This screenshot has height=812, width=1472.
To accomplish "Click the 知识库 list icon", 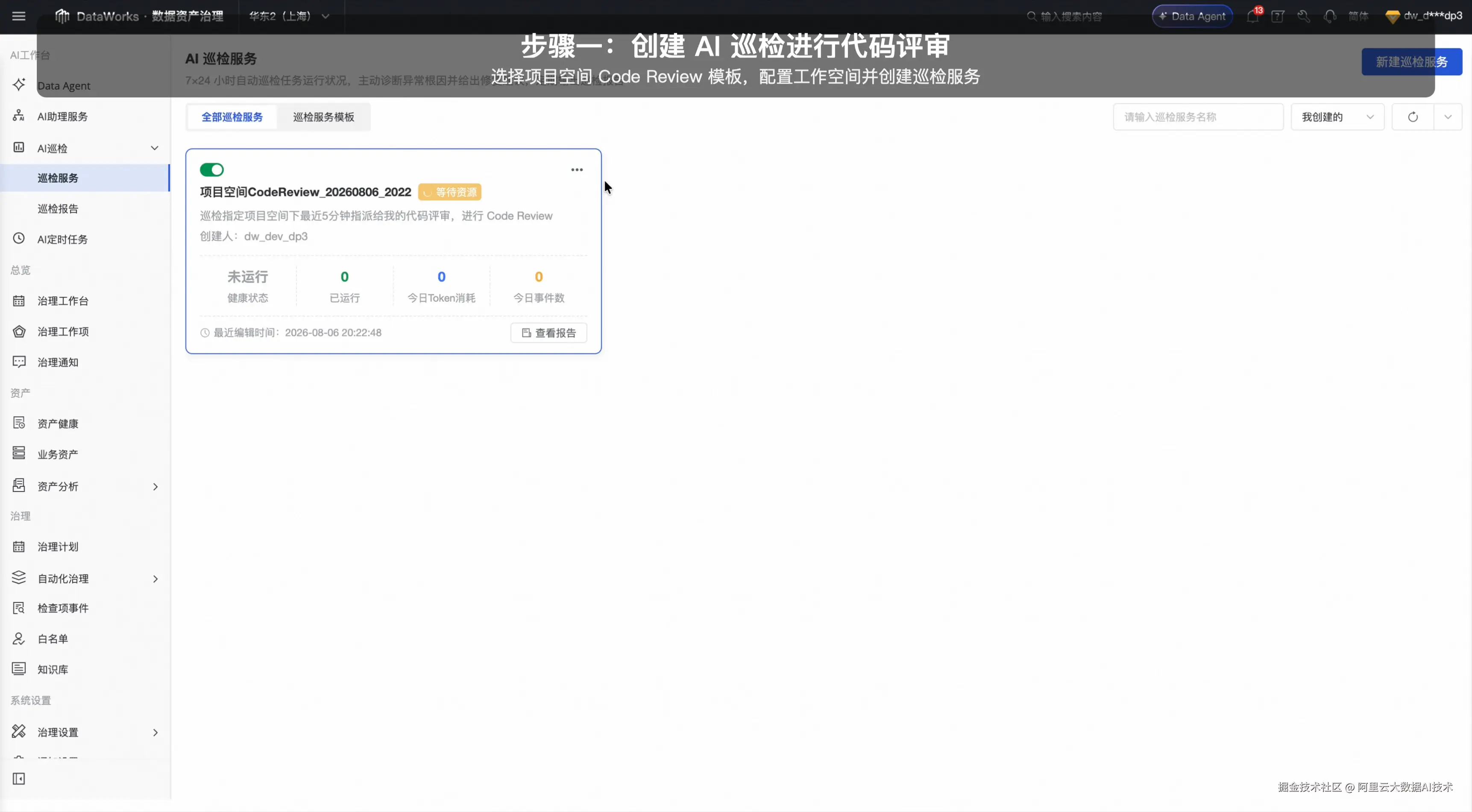I will (19, 669).
